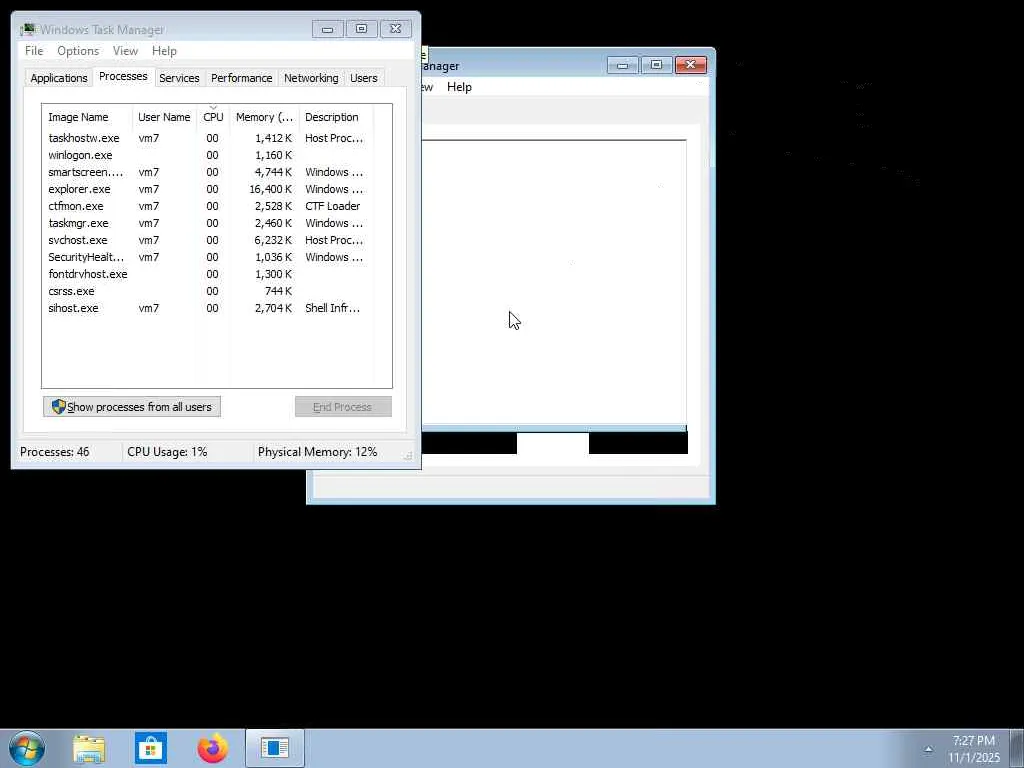Screen dimensions: 1024x768
Task: Click the Shell Infr... description cell
Action: [x=332, y=308]
